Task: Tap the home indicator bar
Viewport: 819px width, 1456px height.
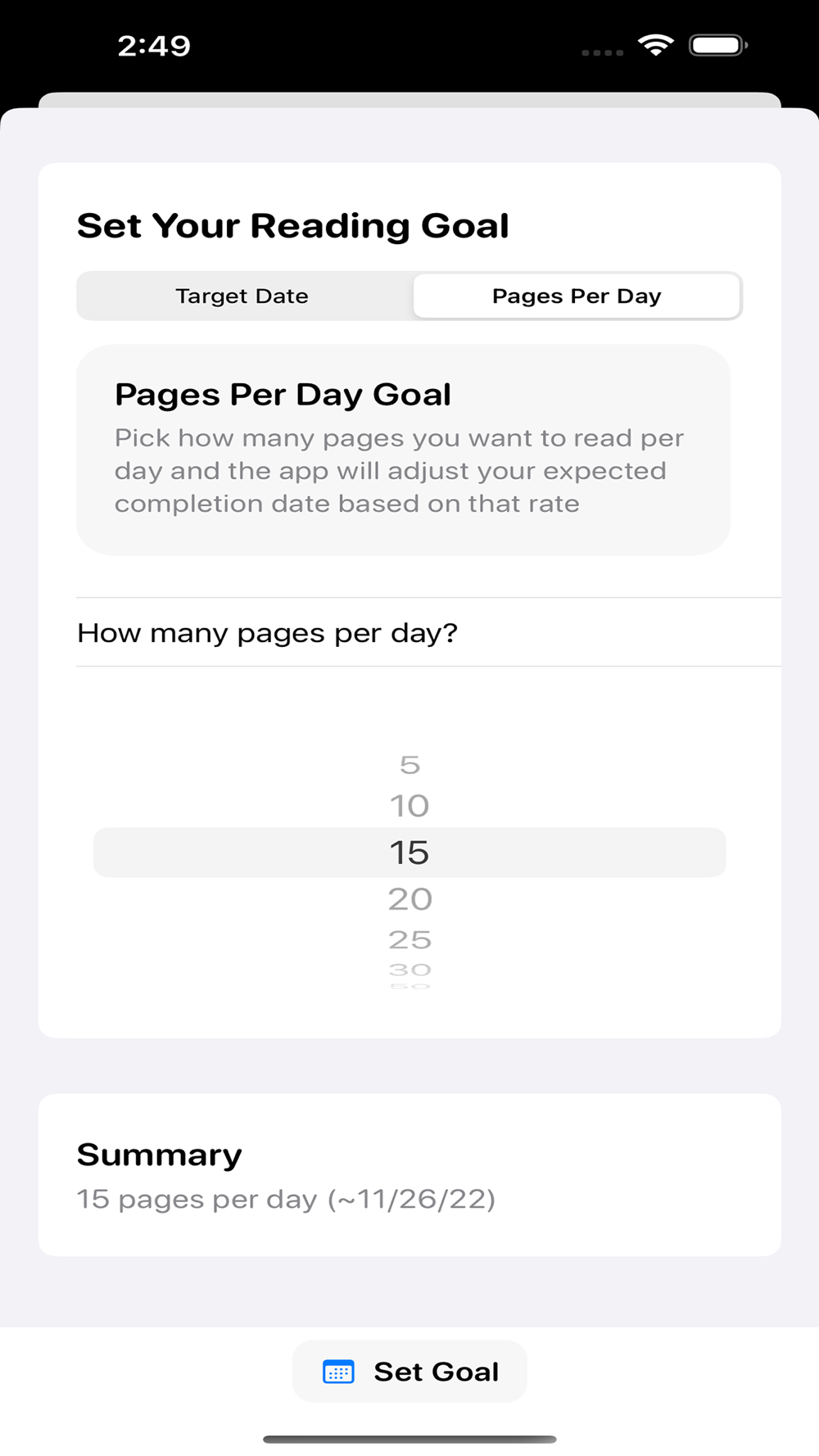Action: (409, 1439)
